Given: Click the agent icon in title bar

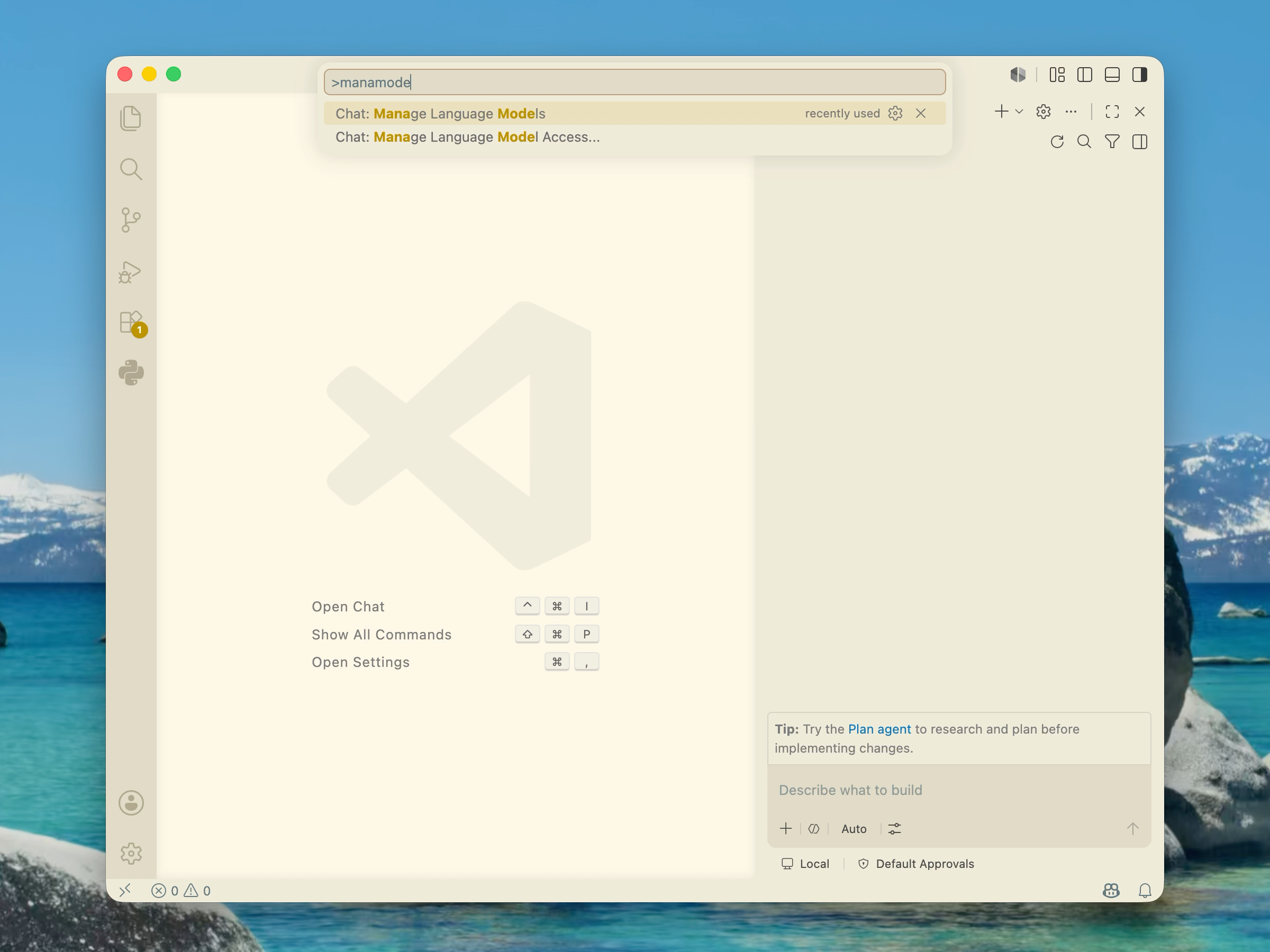Looking at the screenshot, I should click(1018, 75).
